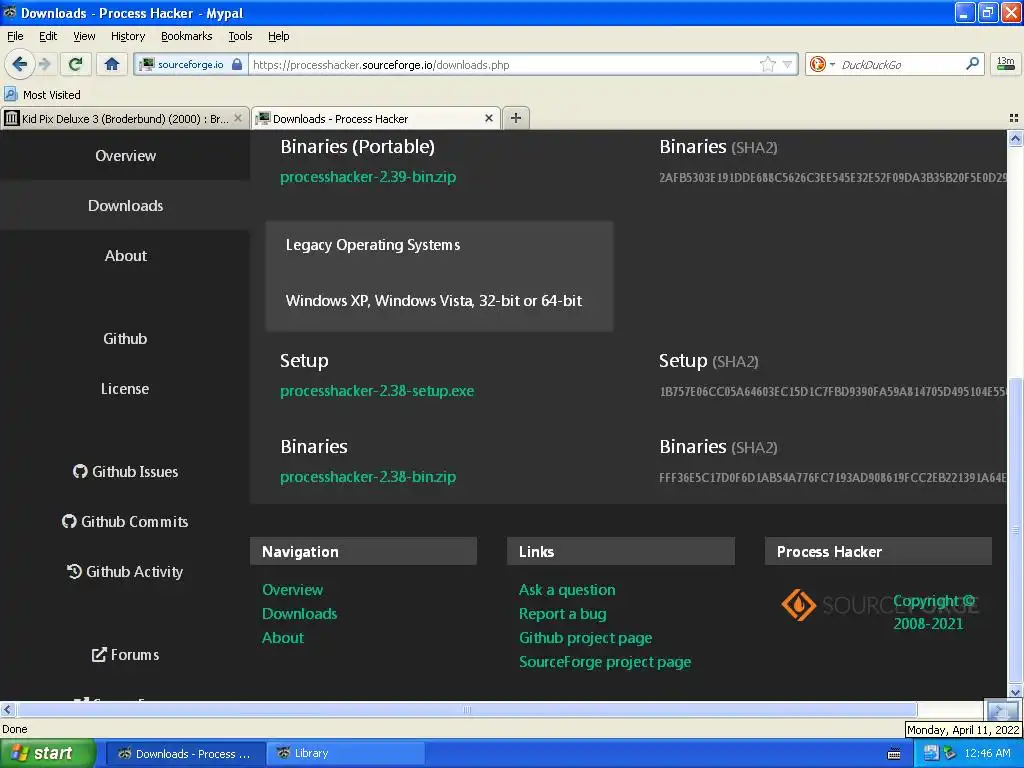Open the Most Visited bookmarks folder
This screenshot has height=768, width=1024.
point(42,95)
